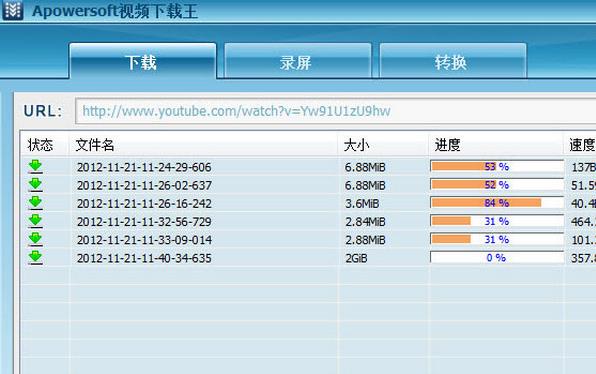Click download status icon for 2012-11-21-11-32-56-729
This screenshot has width=596, height=374.
point(35,221)
